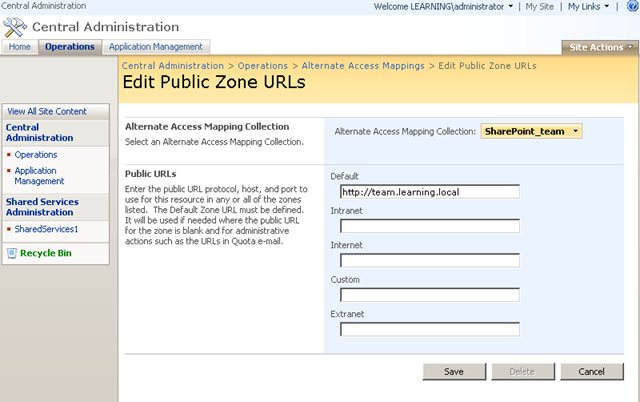Focus the Internet URL text box
Image resolution: width=640 pixels, height=402 pixels.
point(429,260)
